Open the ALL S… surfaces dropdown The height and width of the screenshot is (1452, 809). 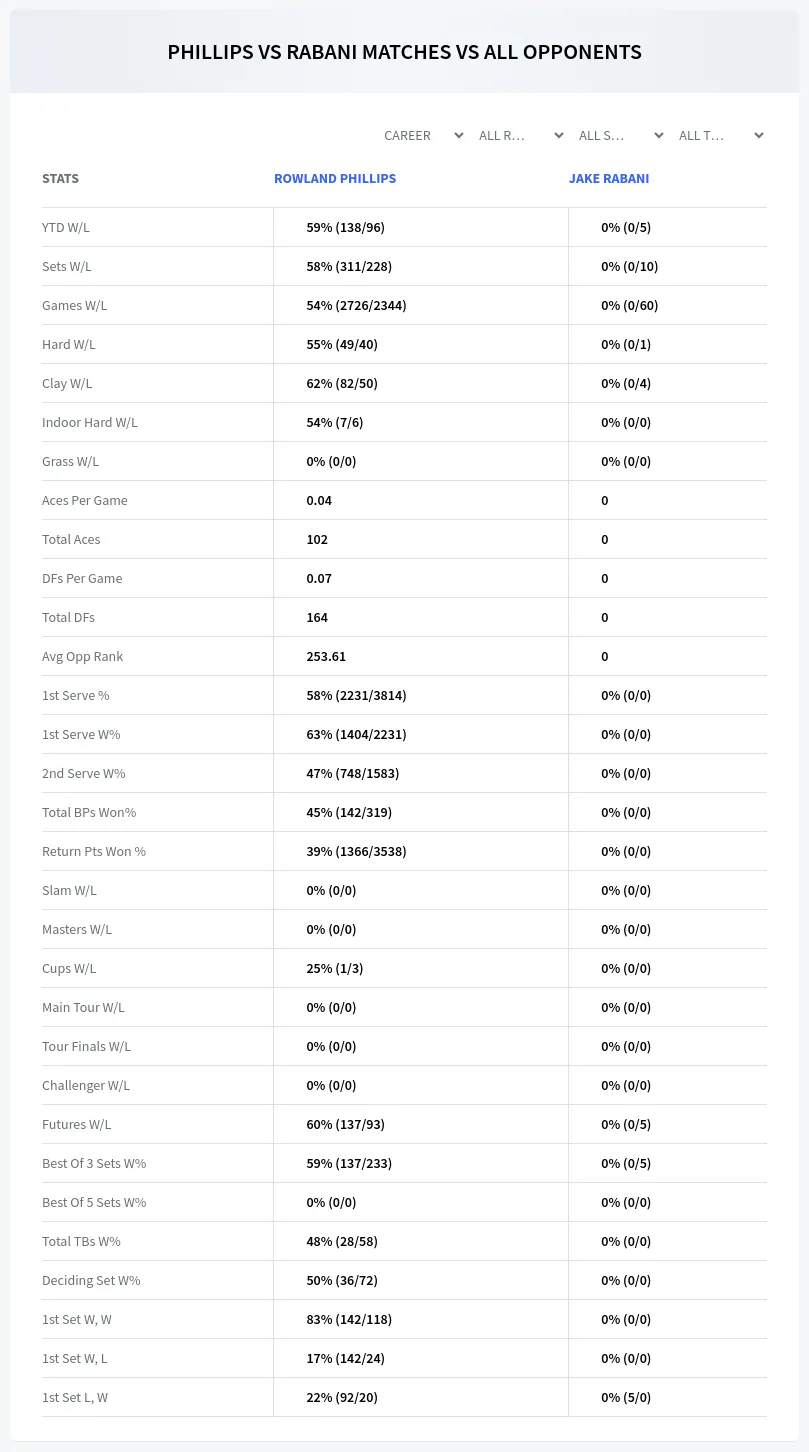pos(621,135)
